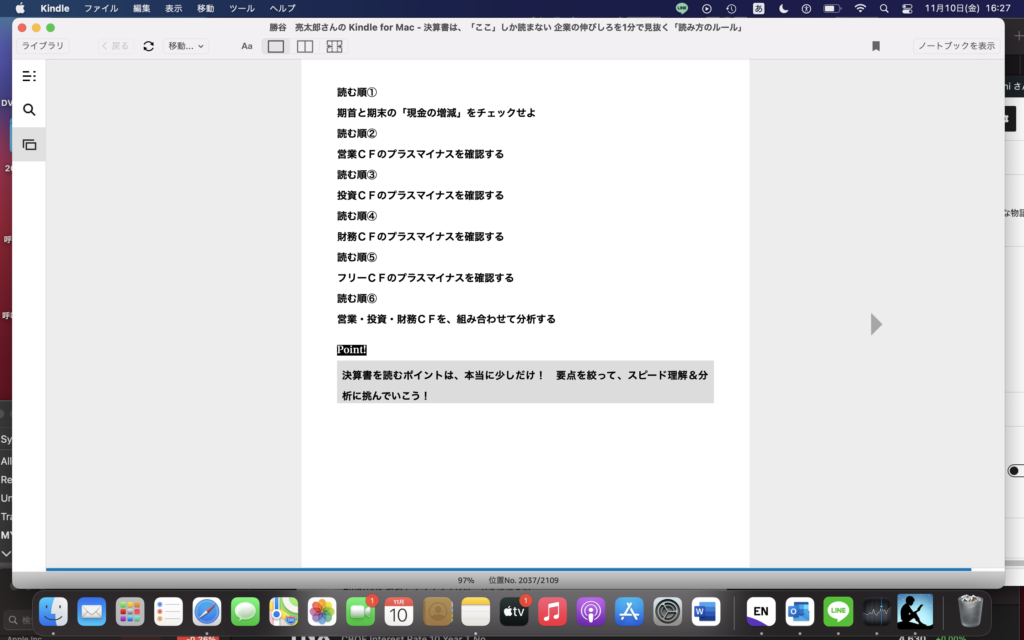Click the ライブラリ button

click(x=43, y=46)
